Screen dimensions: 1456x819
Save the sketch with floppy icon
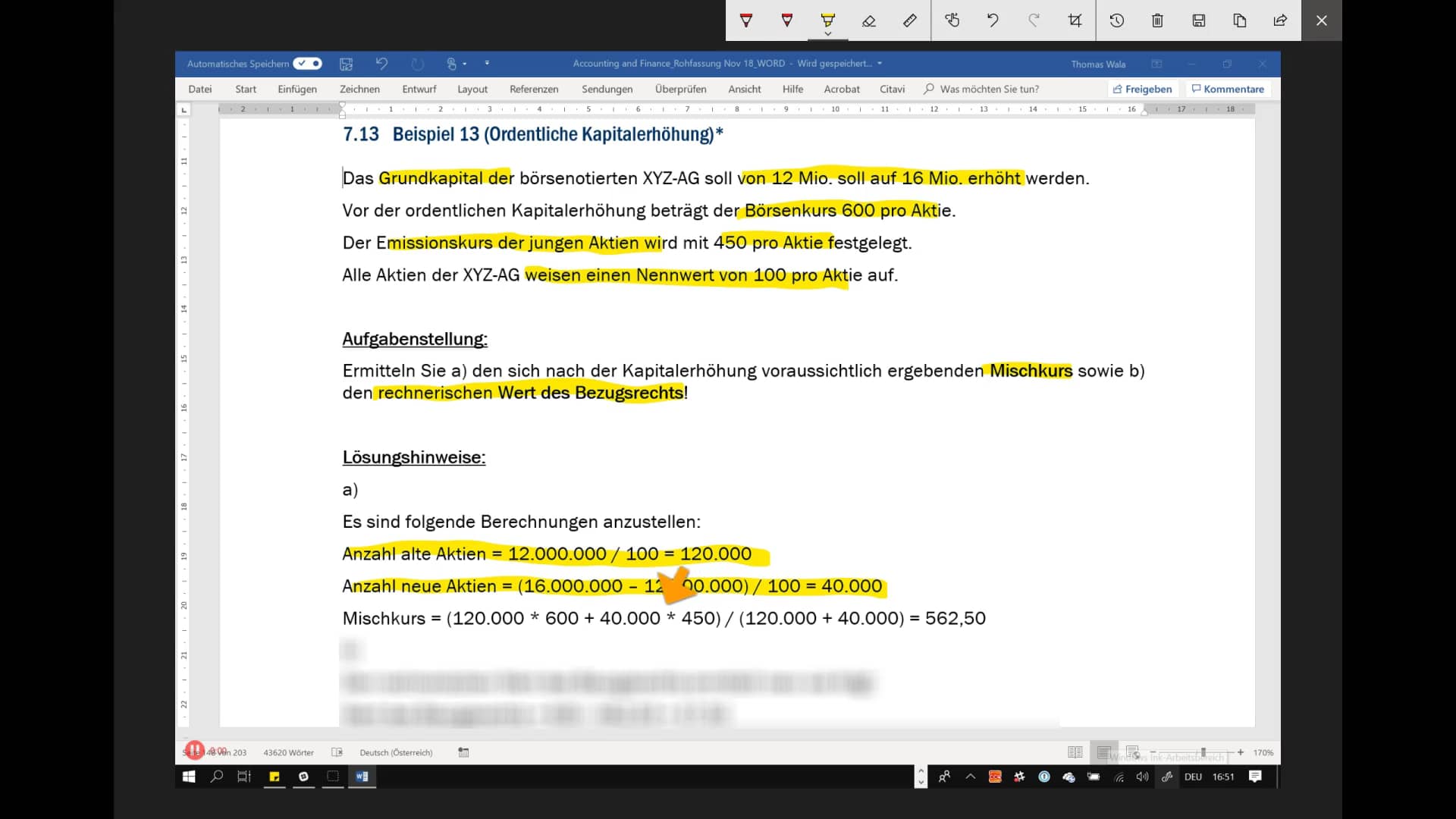tap(1199, 20)
